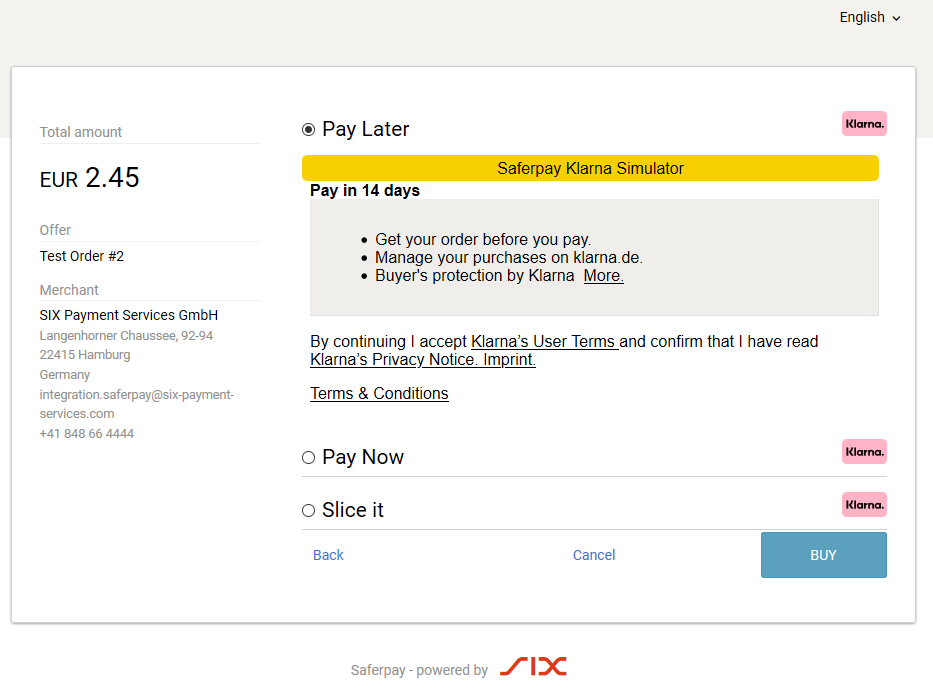Viewport: 933px width, 691px height.
Task: Click the Test Order #2 offer text
Action: [x=82, y=256]
